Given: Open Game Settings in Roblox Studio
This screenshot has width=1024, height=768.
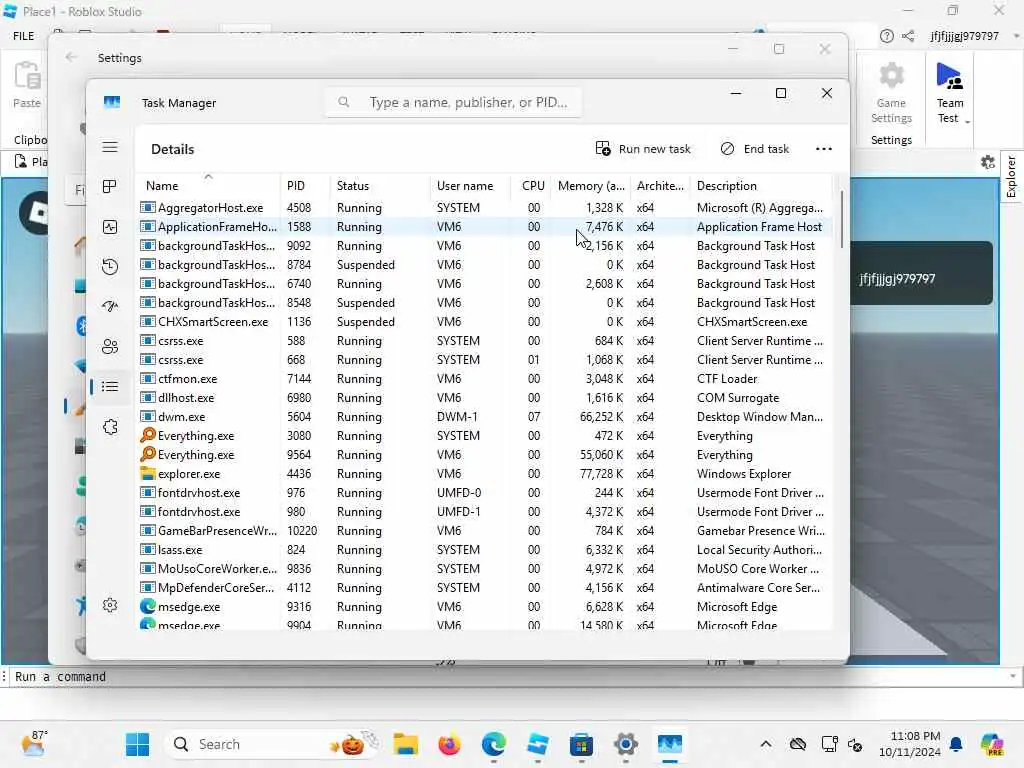Looking at the screenshot, I should tap(891, 93).
